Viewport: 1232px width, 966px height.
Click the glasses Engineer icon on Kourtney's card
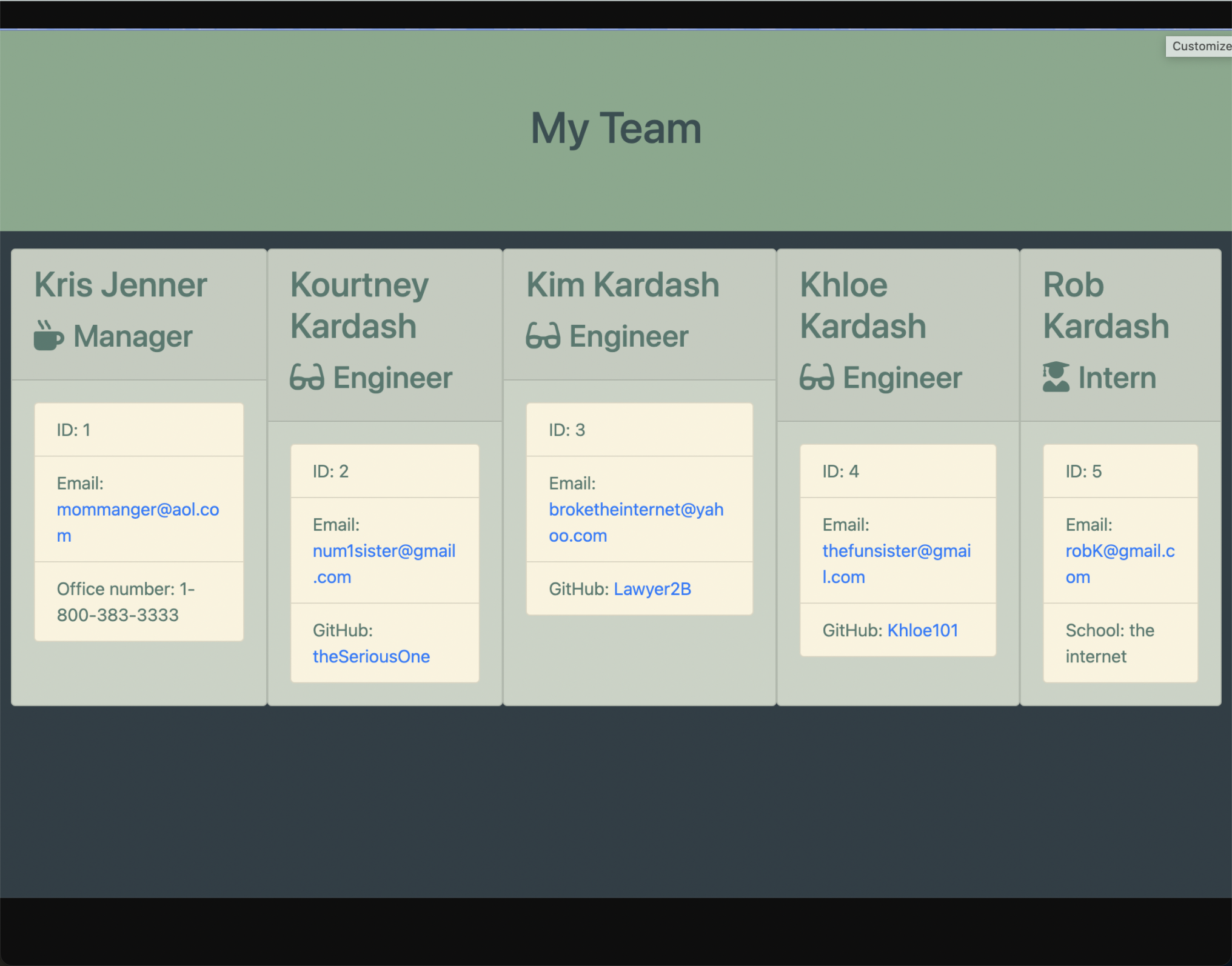308,377
